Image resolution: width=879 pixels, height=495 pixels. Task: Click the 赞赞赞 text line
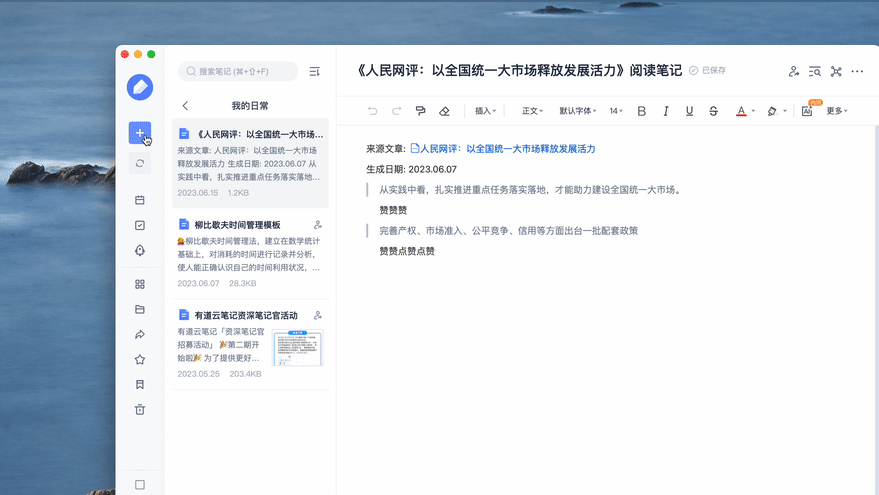(x=393, y=210)
